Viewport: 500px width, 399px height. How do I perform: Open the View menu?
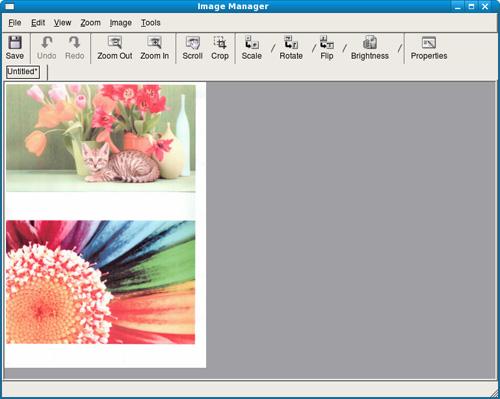[62, 23]
